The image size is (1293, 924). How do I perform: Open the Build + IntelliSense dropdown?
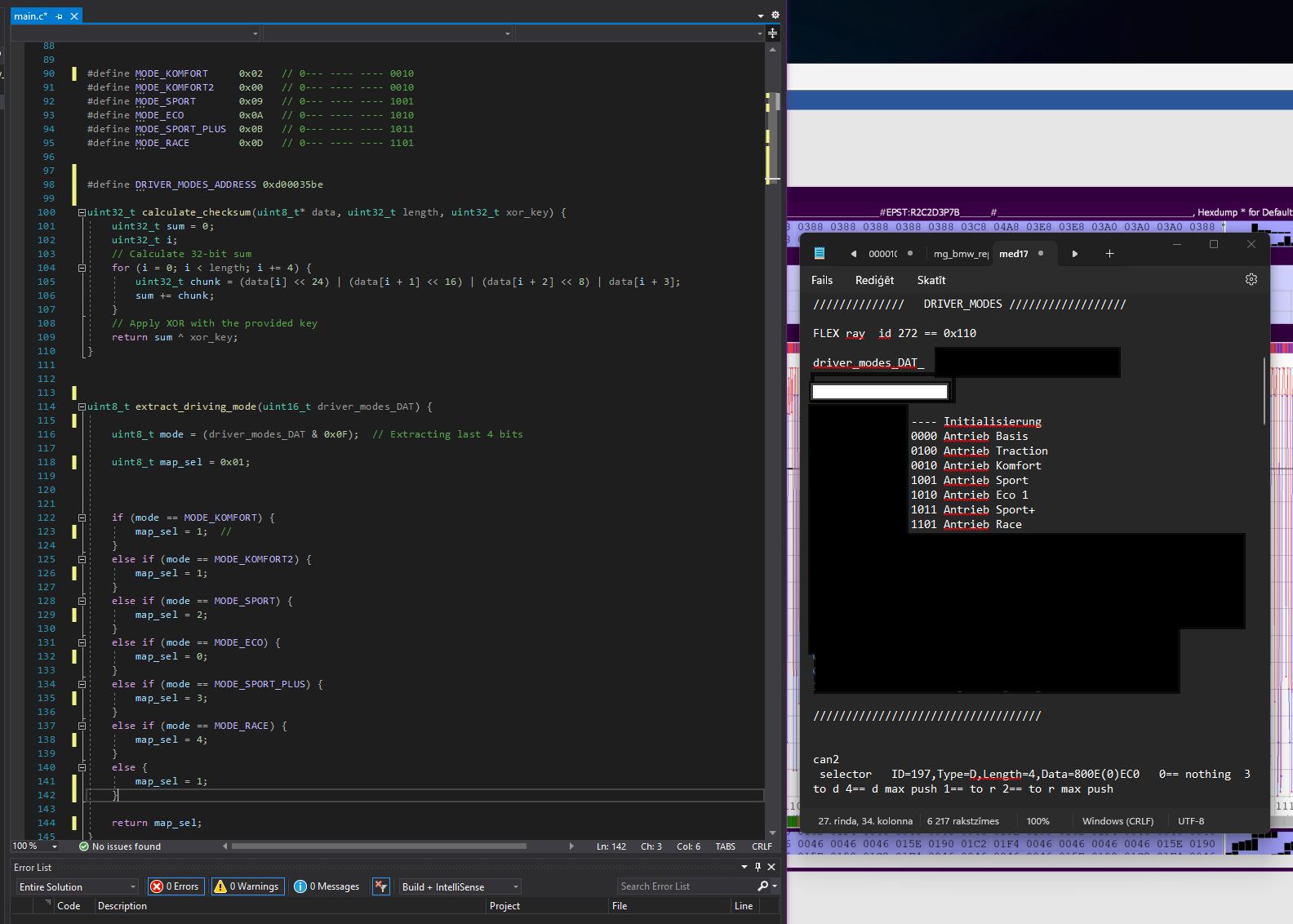pyautogui.click(x=460, y=886)
